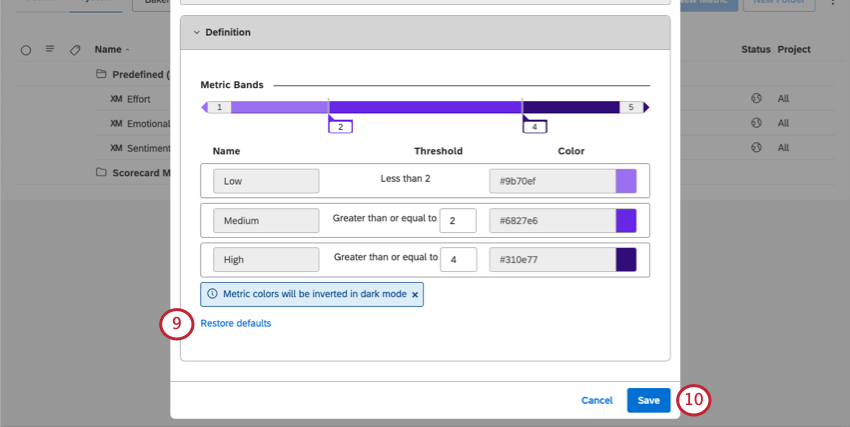This screenshot has width=850, height=427.
Task: Cancel the metric dialog
Action: 597,400
